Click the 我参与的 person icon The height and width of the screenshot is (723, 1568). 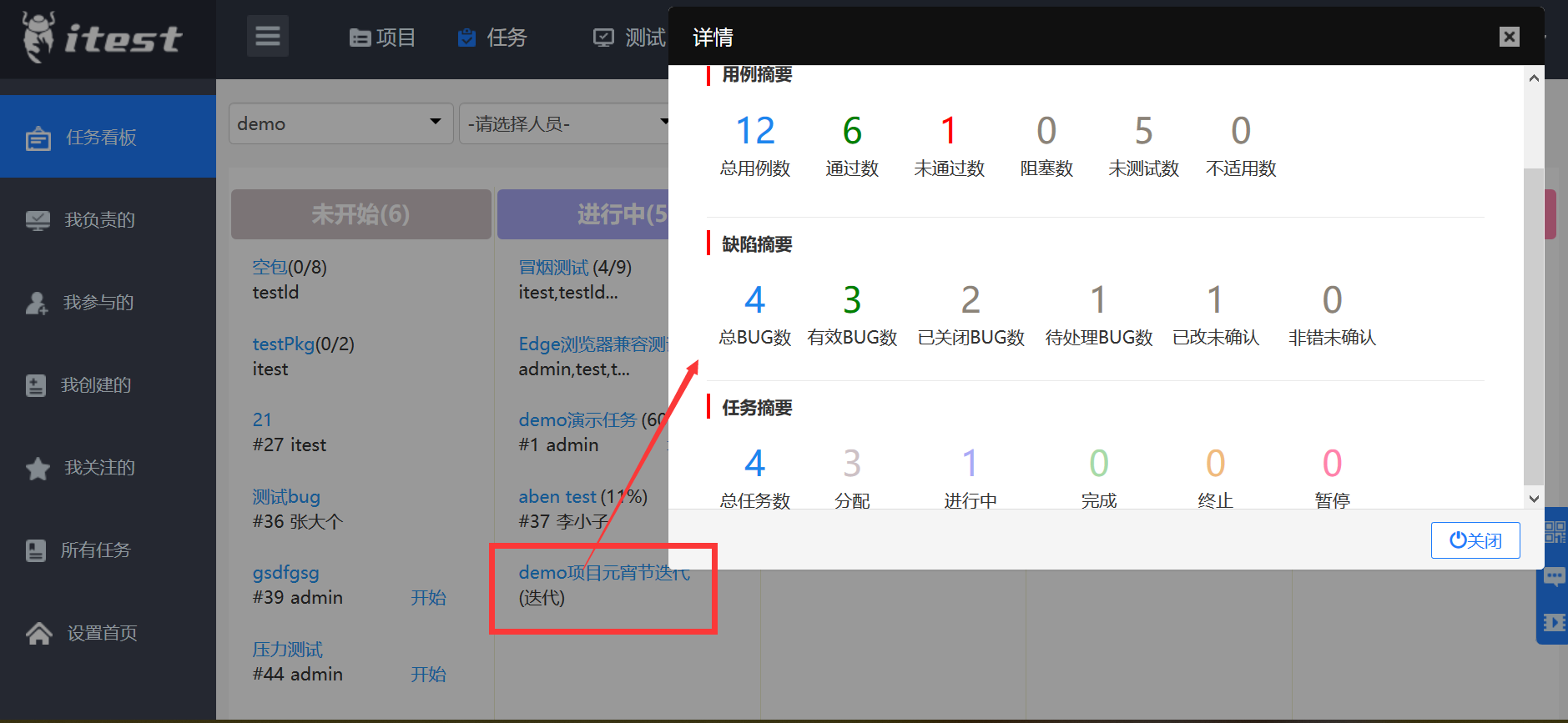pyautogui.click(x=37, y=303)
